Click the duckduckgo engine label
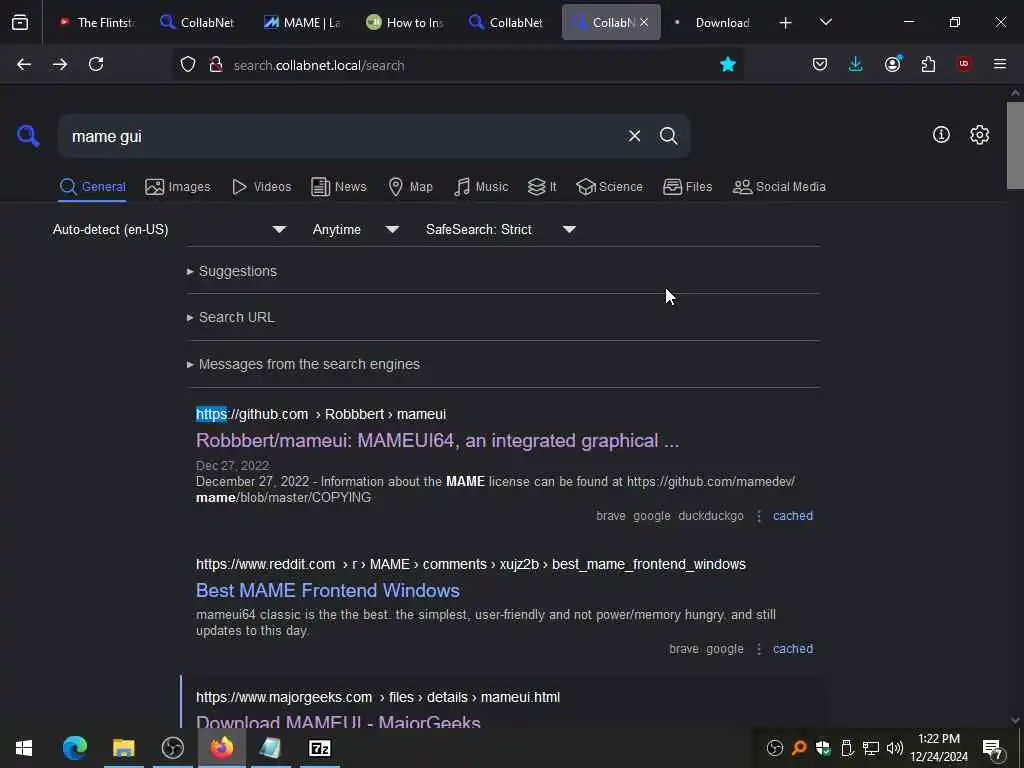This screenshot has height=768, width=1024. (x=711, y=516)
